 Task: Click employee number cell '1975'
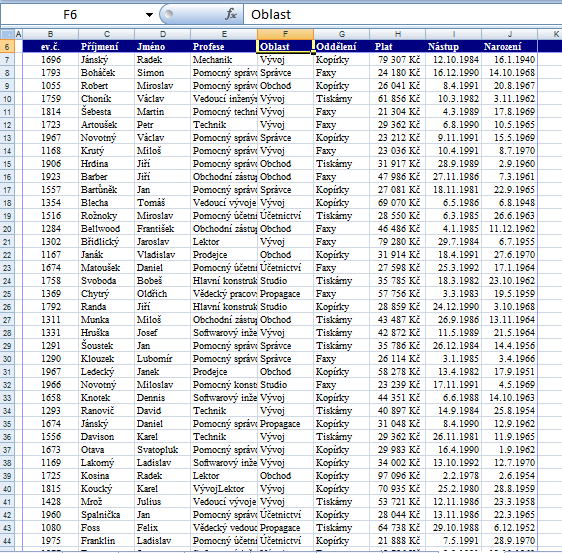point(50,541)
